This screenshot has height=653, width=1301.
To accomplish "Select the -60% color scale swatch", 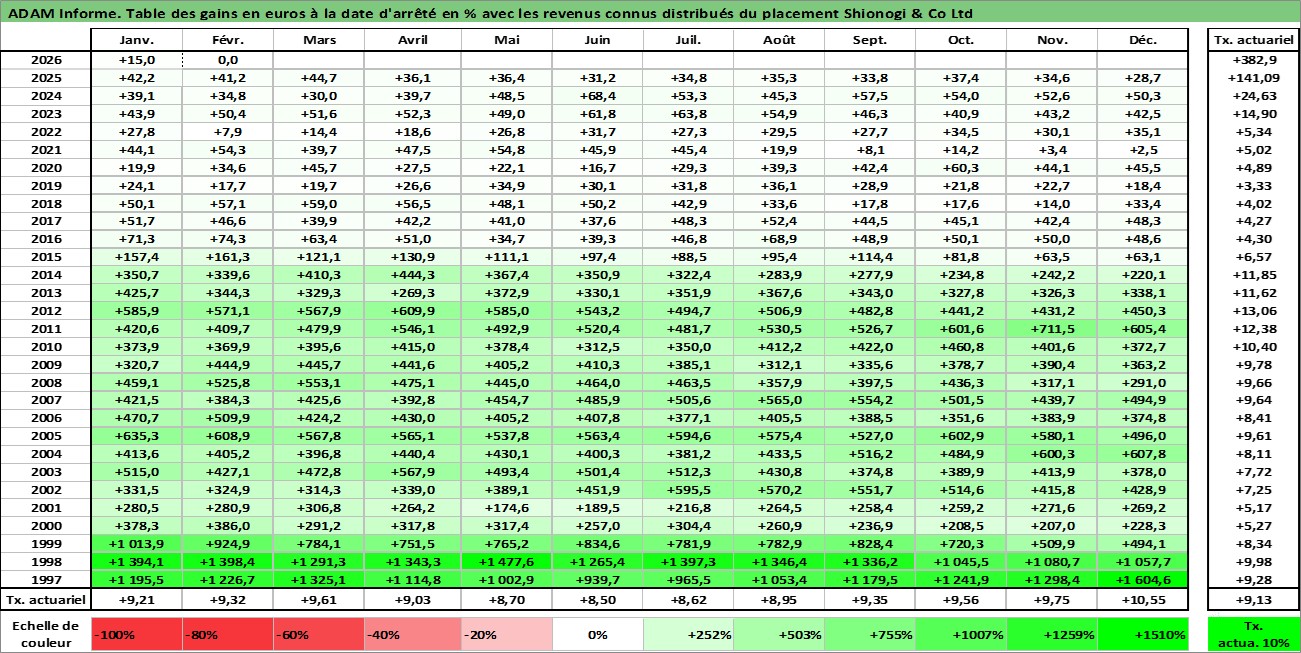I will tap(319, 633).
